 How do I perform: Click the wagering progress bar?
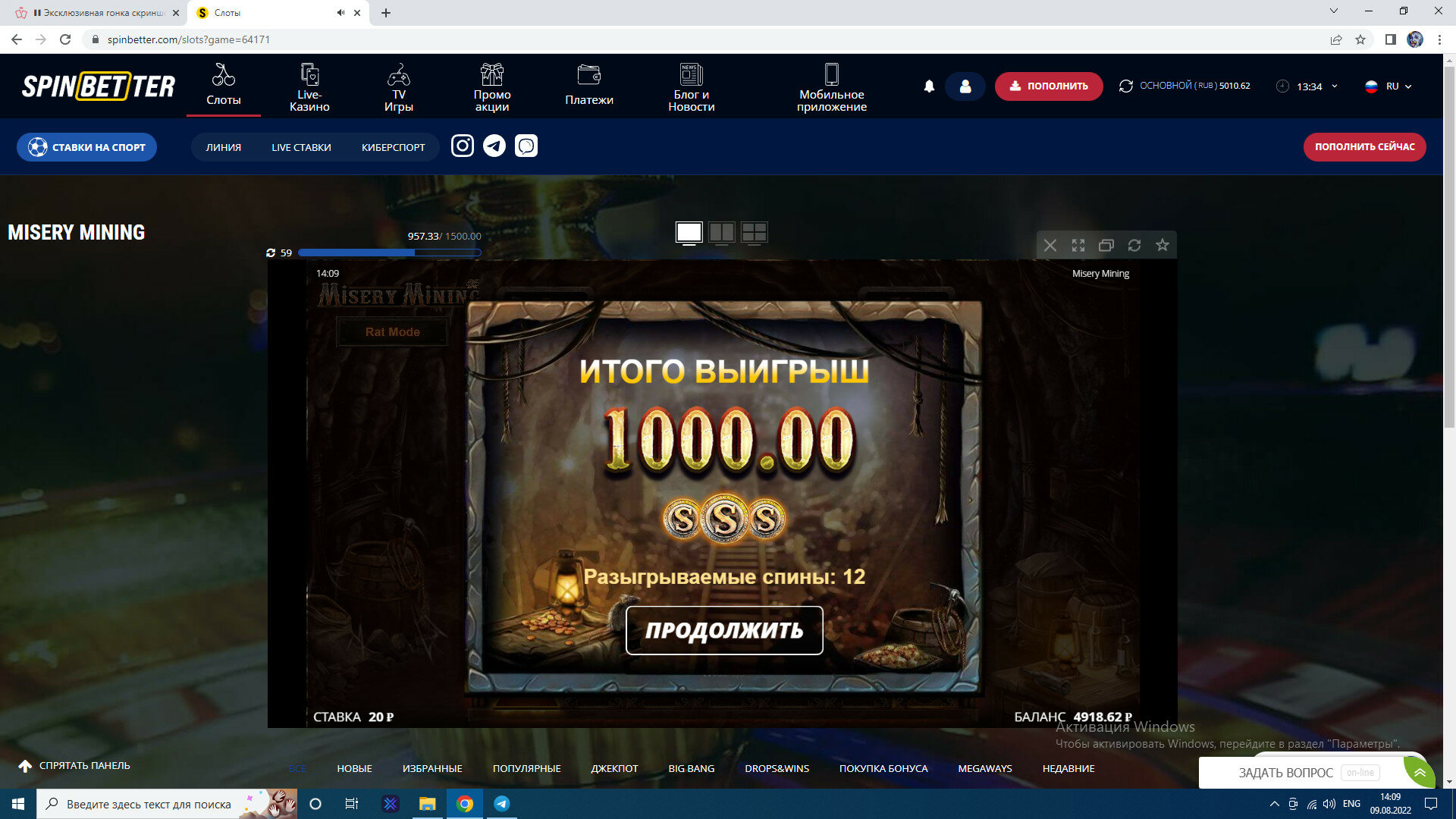389,253
